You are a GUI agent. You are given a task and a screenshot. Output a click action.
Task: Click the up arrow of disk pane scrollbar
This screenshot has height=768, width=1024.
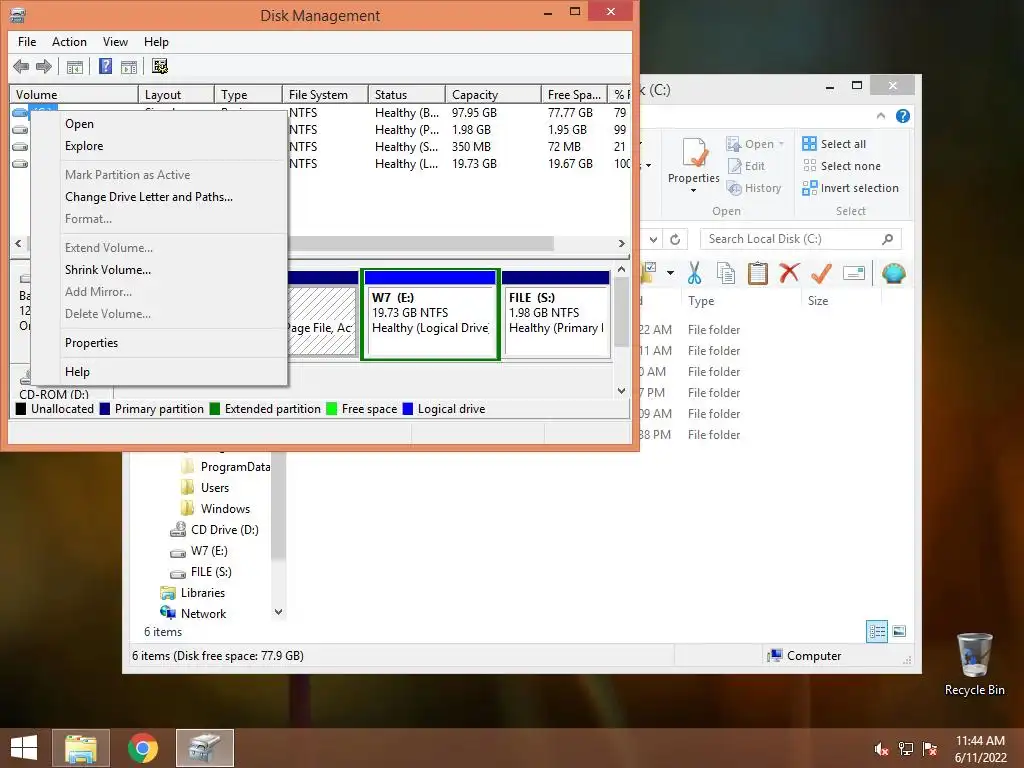(x=621, y=269)
